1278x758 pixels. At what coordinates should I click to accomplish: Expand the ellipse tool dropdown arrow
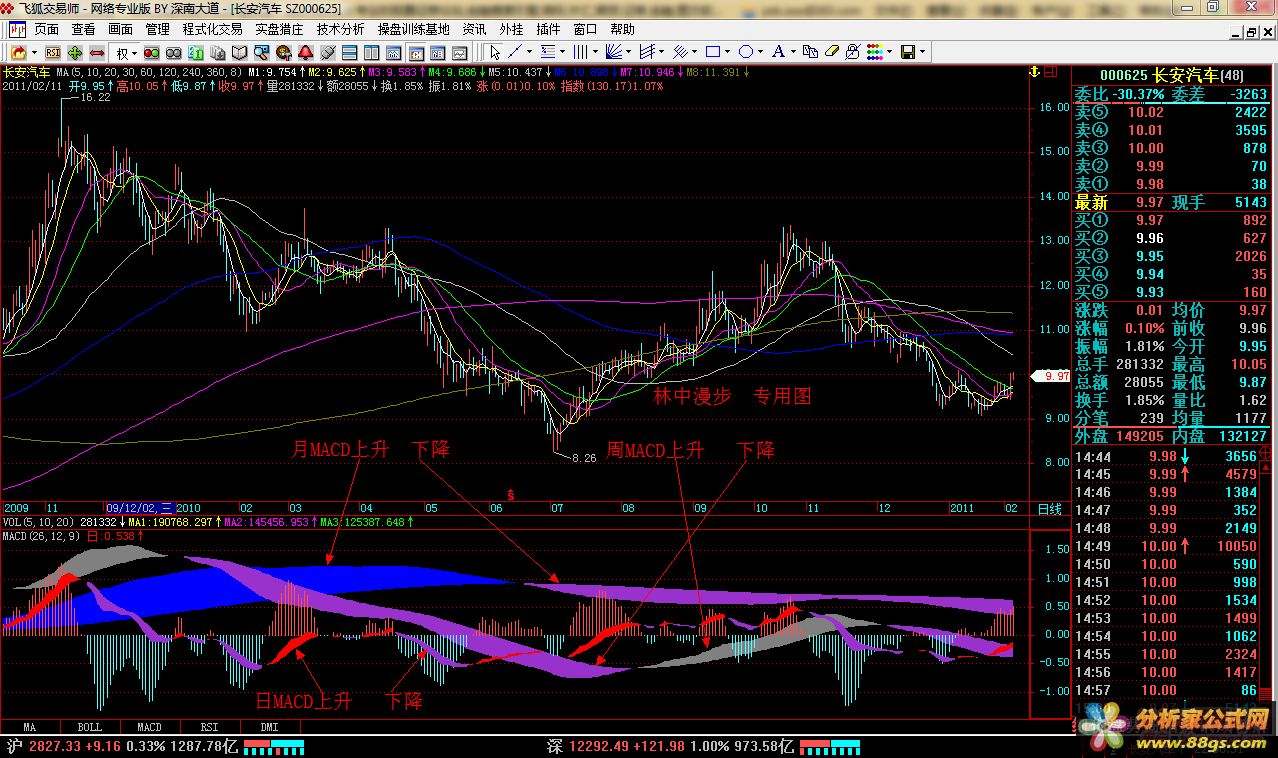pos(760,52)
